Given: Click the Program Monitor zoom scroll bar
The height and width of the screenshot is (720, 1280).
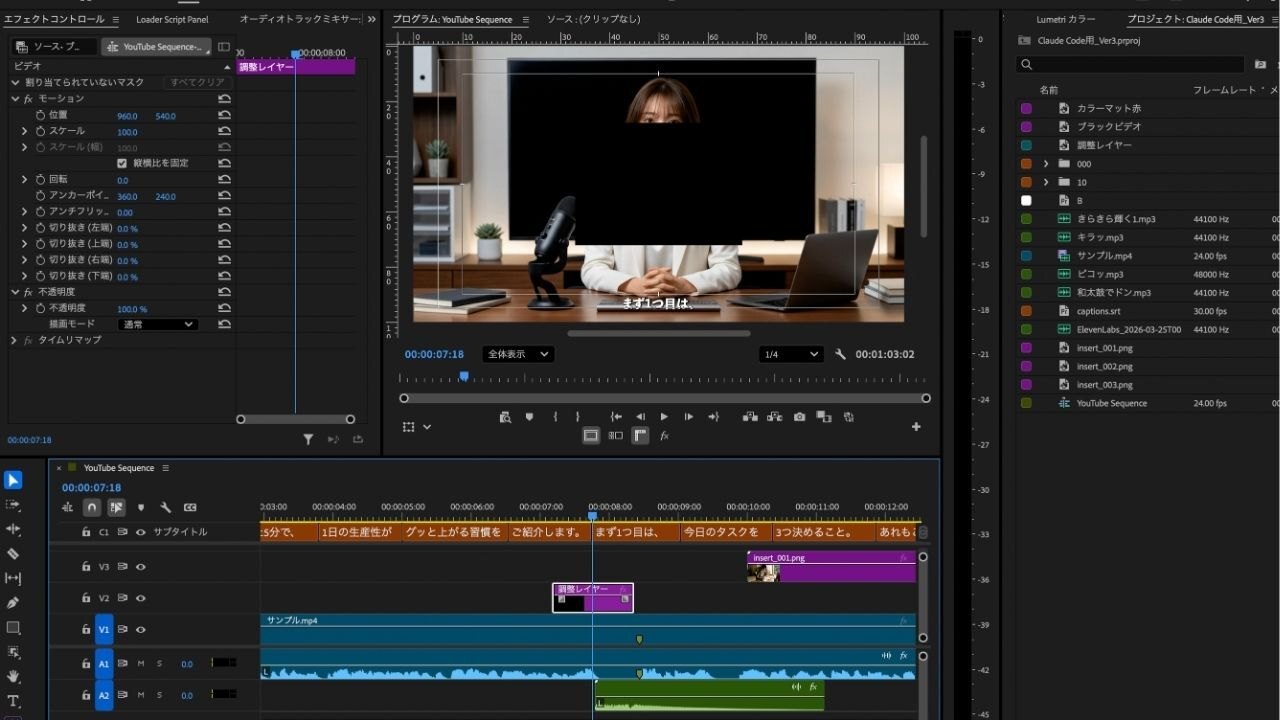Looking at the screenshot, I should (x=665, y=398).
